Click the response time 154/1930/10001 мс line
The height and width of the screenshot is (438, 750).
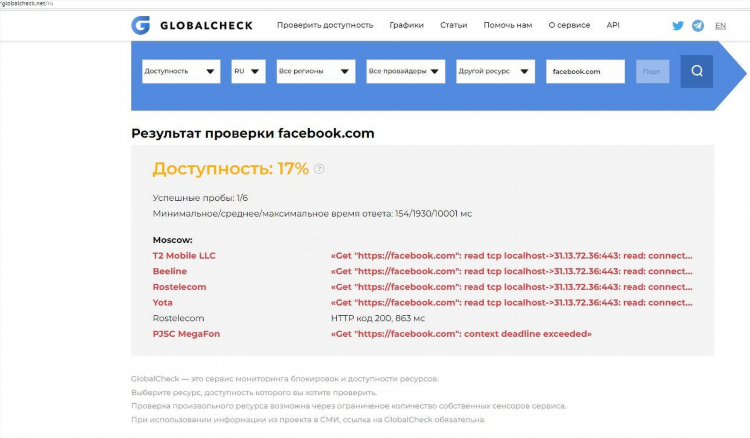[x=312, y=214]
